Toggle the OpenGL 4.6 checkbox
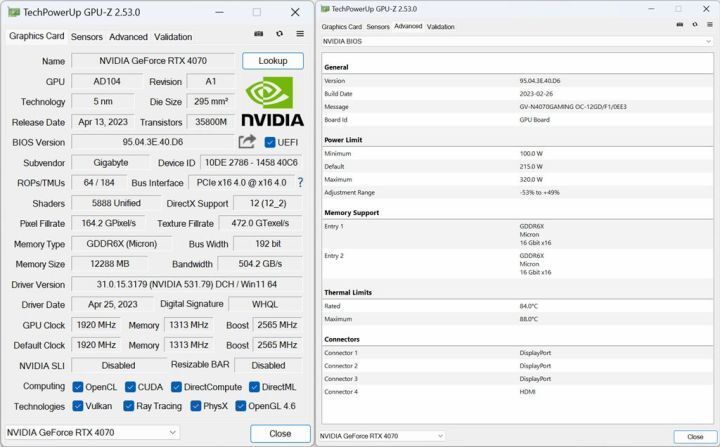Screen dimensions: 720x447 [x=241, y=406]
